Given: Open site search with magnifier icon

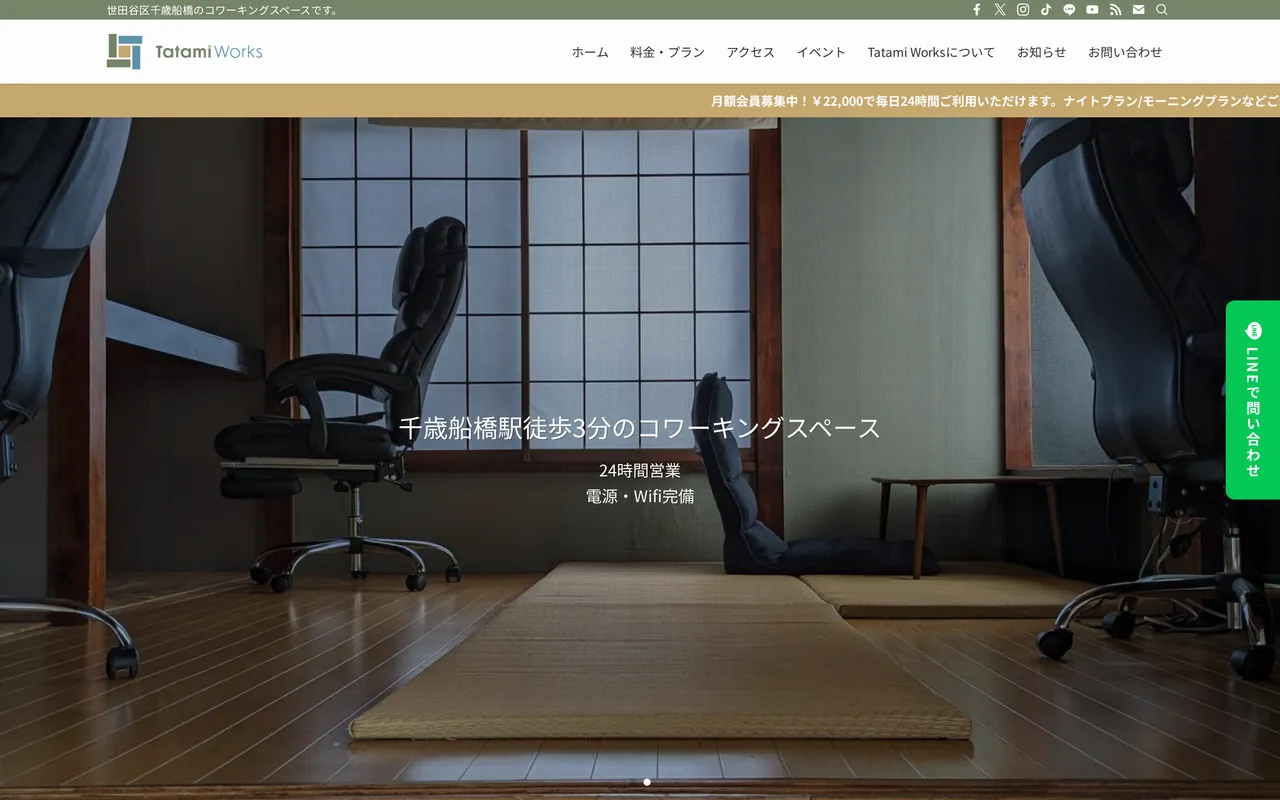Looking at the screenshot, I should (1161, 10).
